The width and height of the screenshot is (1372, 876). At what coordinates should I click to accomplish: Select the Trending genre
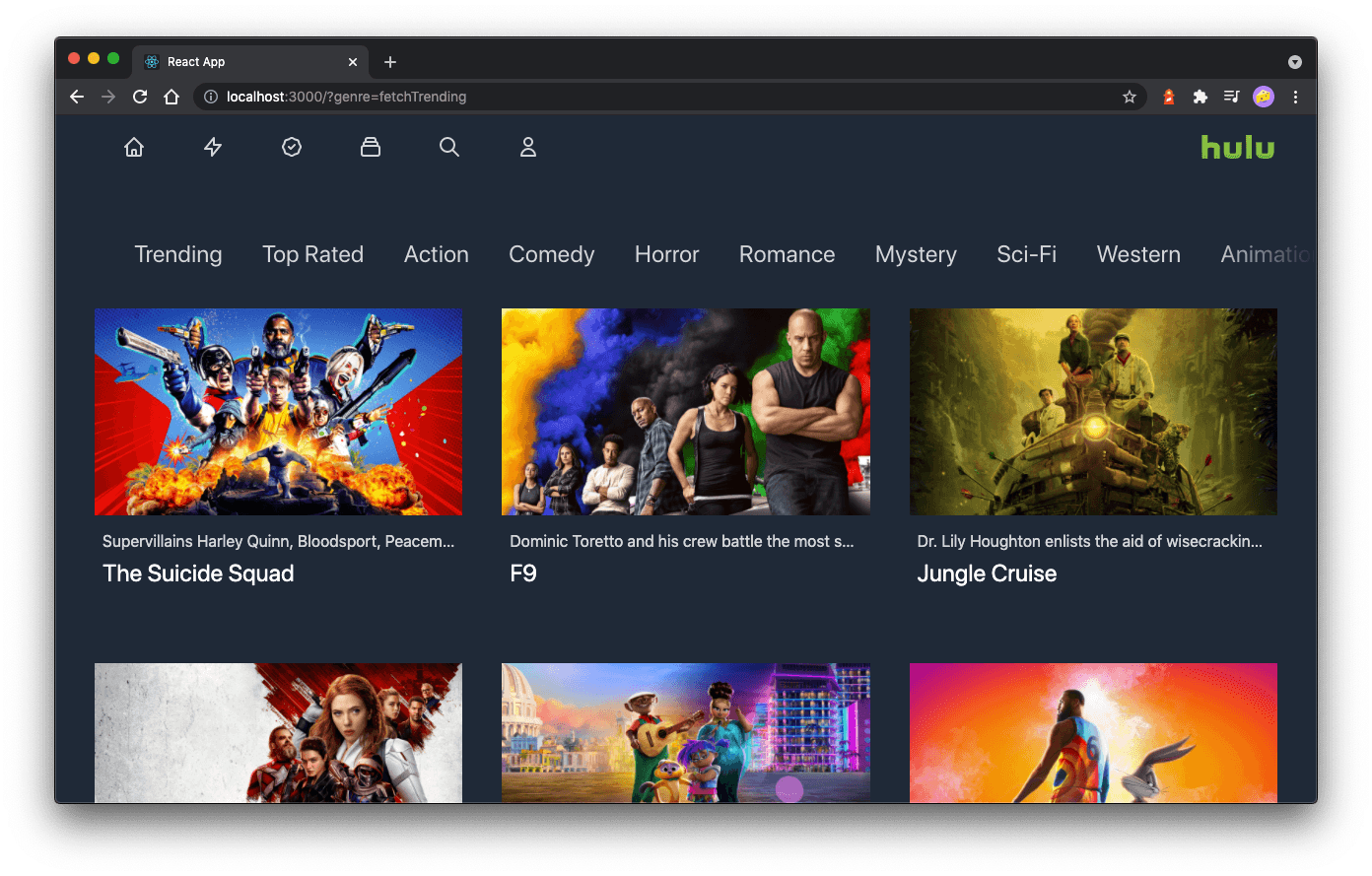(178, 254)
